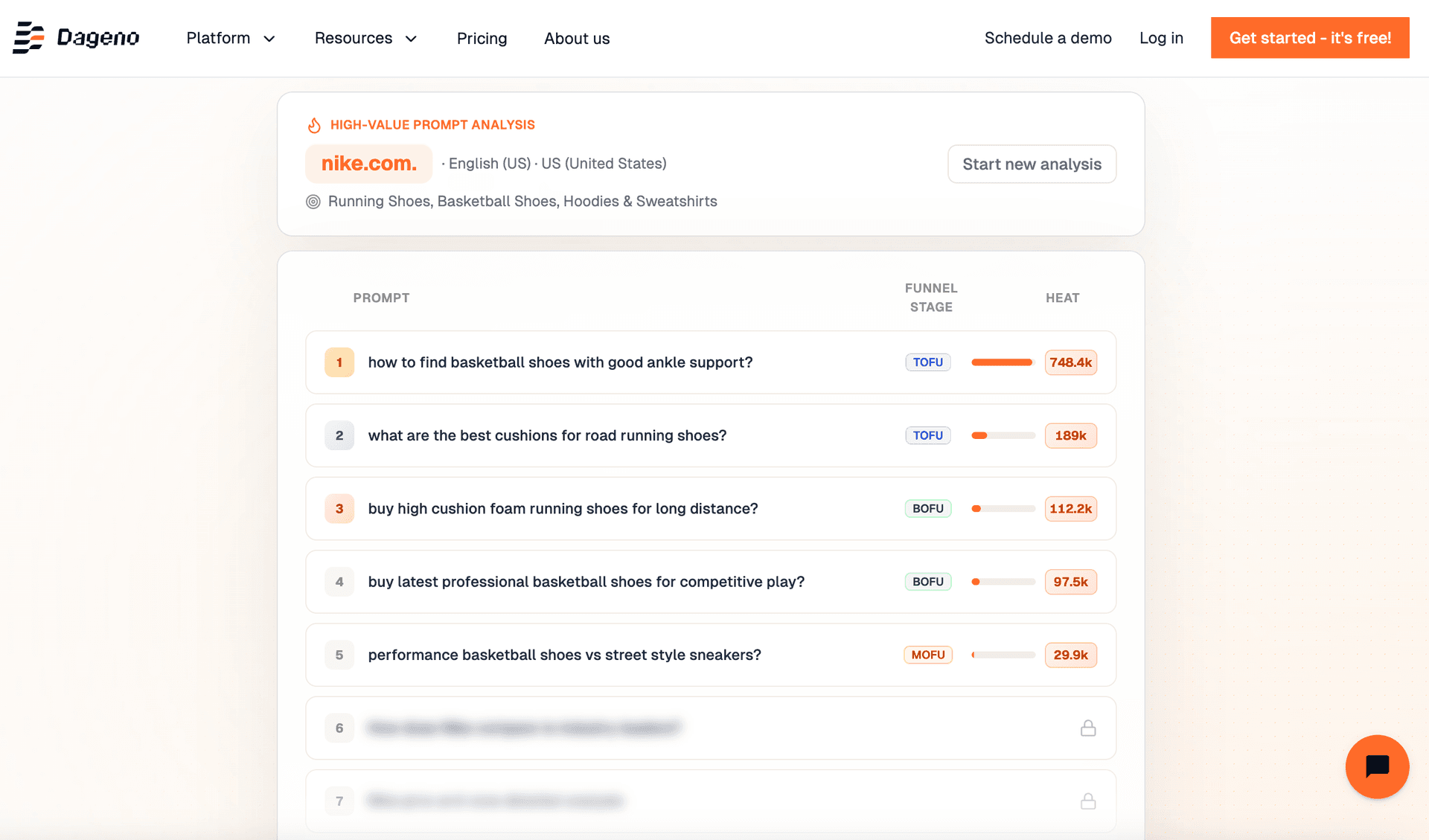Click the rank 3 number badge
The height and width of the screenshot is (840, 1429).
pyautogui.click(x=339, y=509)
